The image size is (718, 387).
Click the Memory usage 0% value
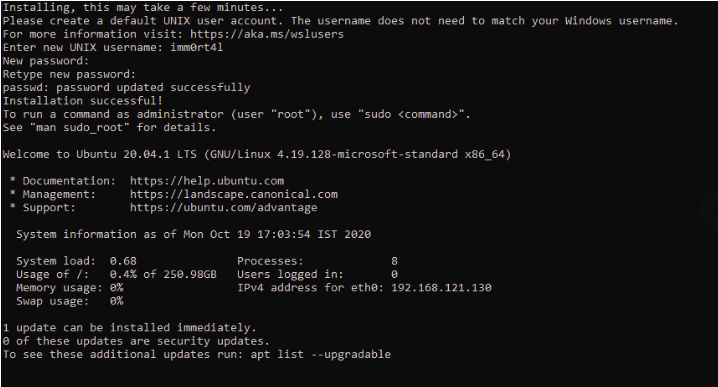point(116,288)
